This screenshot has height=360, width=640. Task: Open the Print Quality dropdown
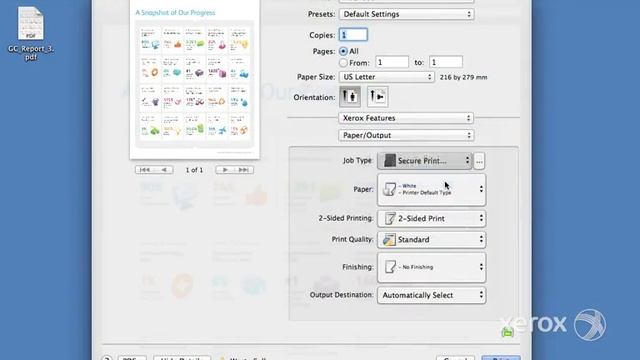(x=431, y=240)
